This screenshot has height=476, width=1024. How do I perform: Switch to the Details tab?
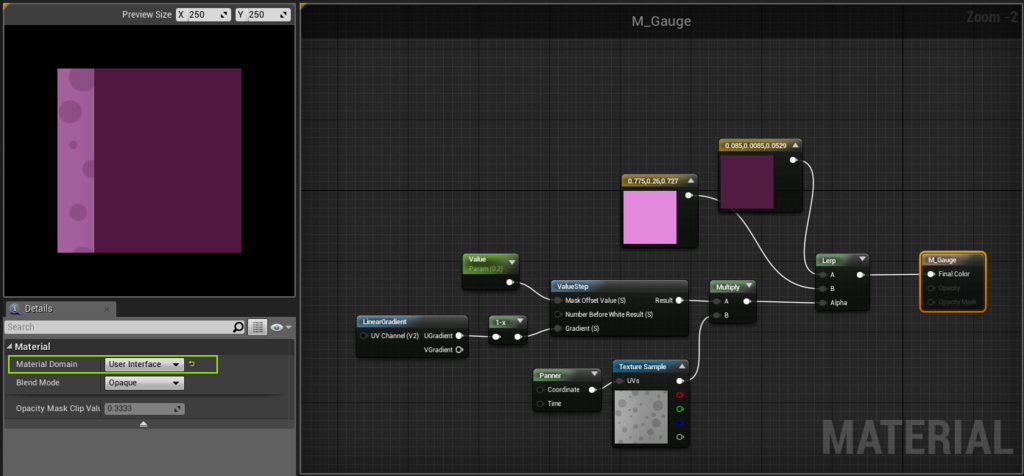(x=59, y=309)
